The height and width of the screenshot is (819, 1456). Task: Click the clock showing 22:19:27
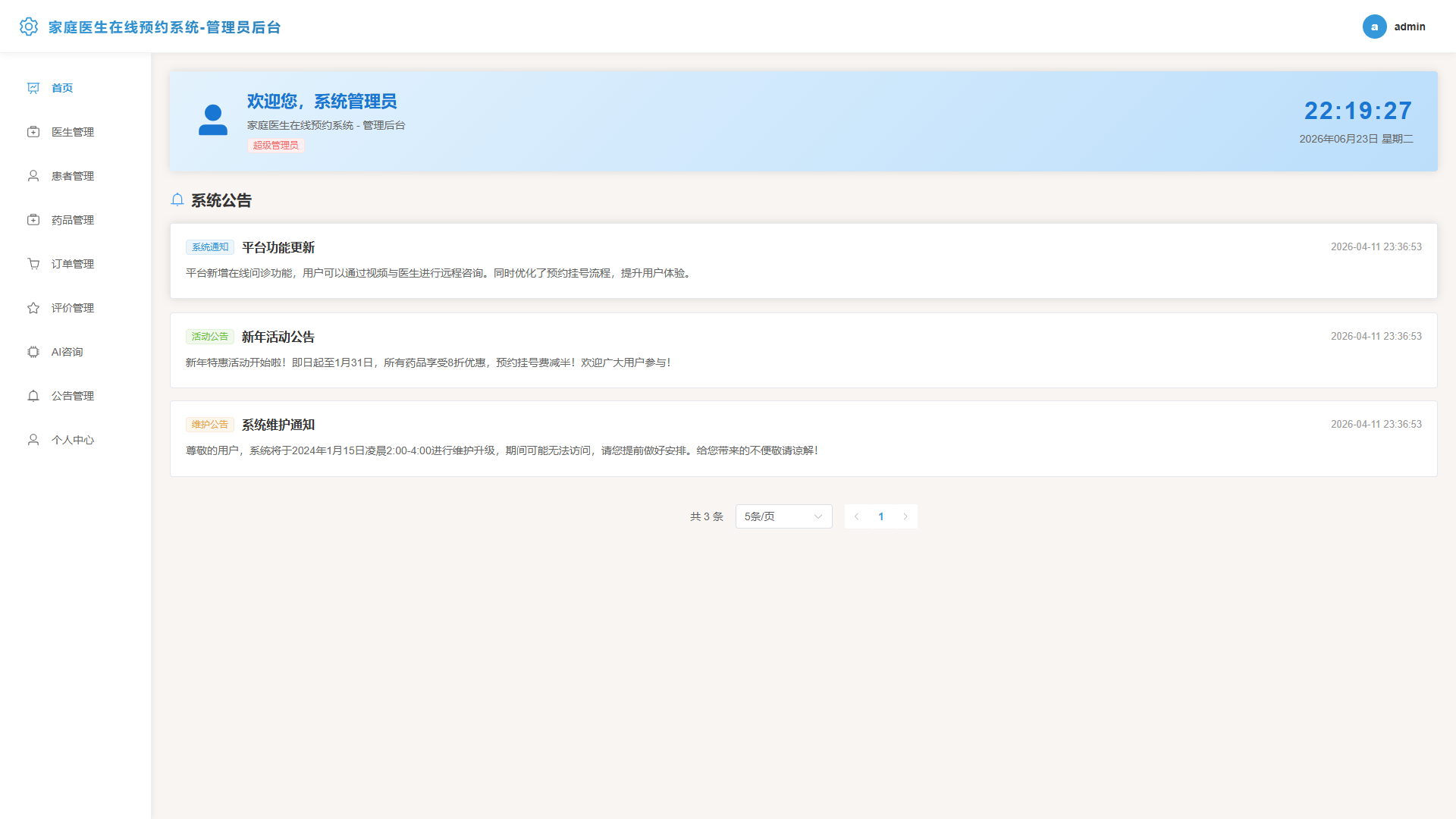click(1358, 111)
